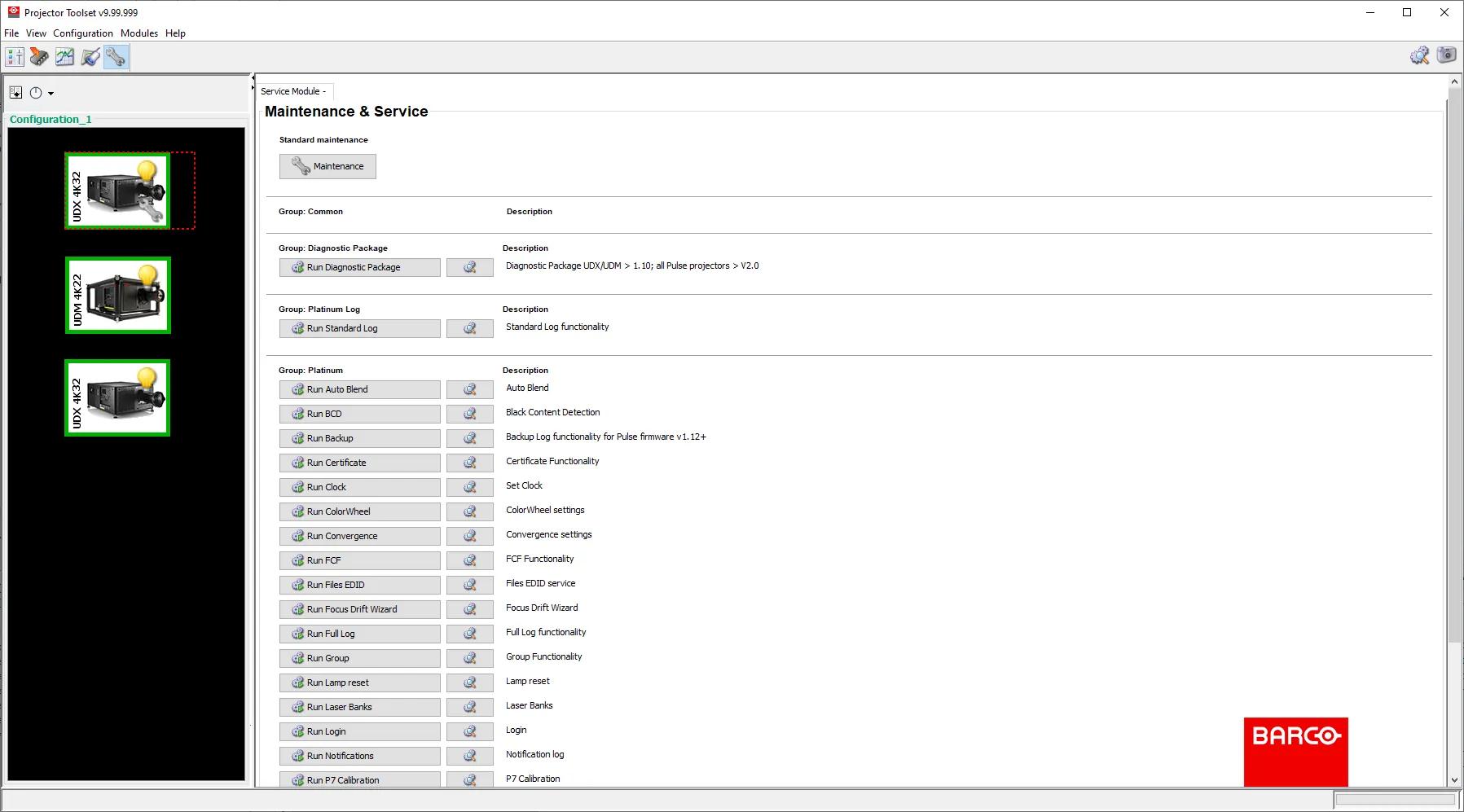
Task: Switch to the Service Module tab
Action: 292,91
